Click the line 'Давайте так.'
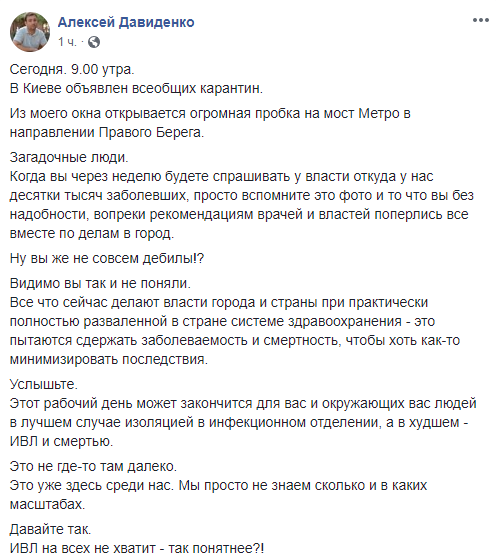The width and height of the screenshot is (496, 559). pyautogui.click(x=50, y=529)
